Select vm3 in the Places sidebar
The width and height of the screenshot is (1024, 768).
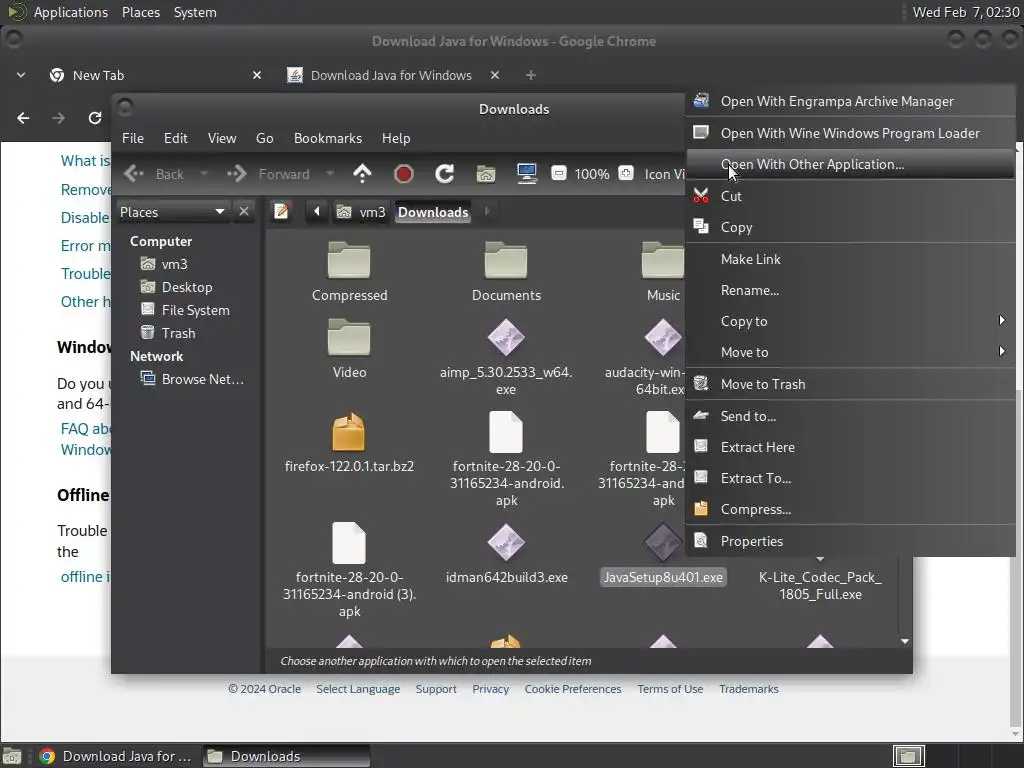pos(165,264)
